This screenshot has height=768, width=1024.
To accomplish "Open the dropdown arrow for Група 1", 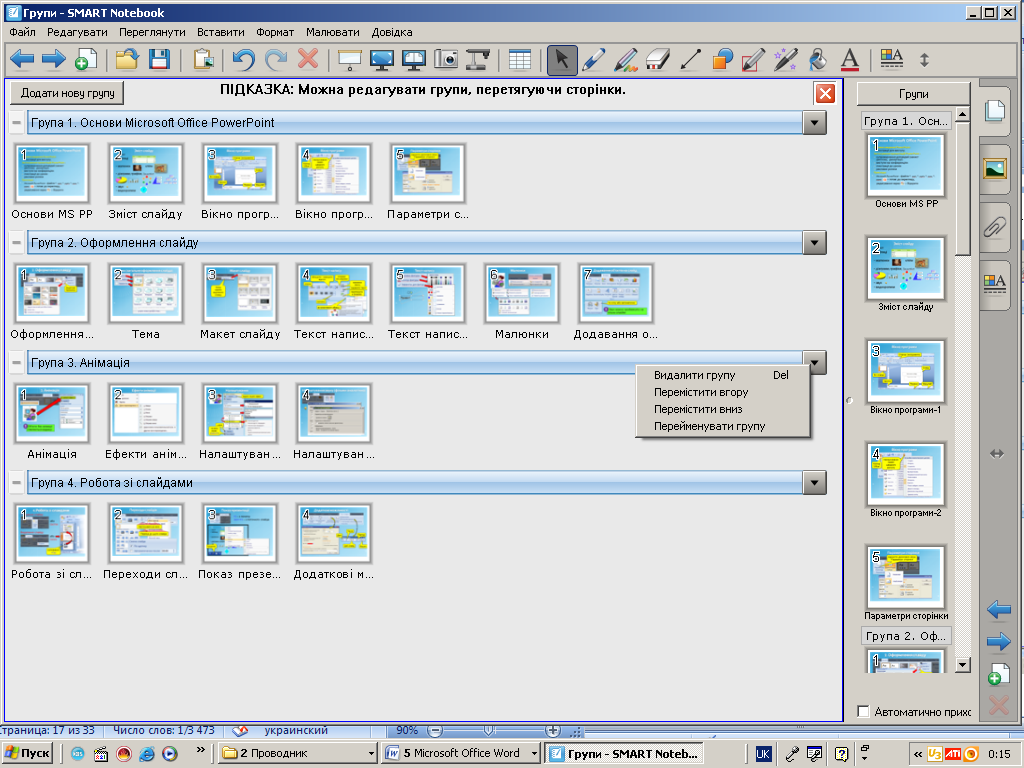I will [814, 122].
